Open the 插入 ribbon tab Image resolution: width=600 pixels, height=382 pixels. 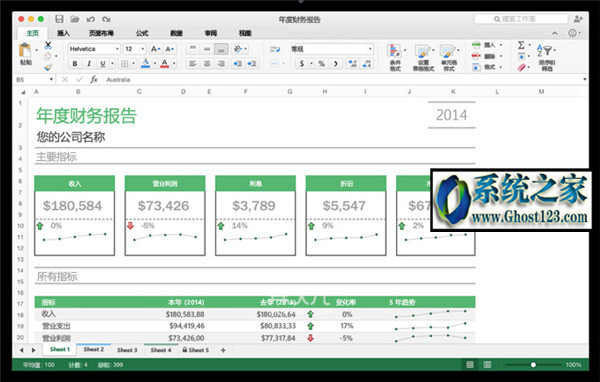pos(64,33)
